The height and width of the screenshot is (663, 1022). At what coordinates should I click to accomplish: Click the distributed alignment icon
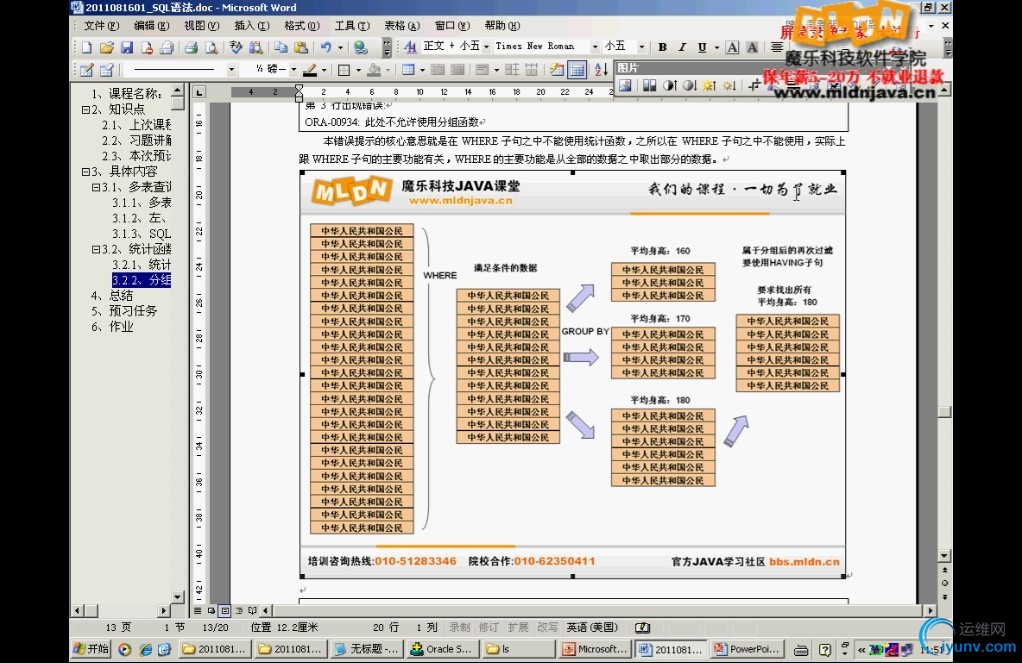(776, 47)
